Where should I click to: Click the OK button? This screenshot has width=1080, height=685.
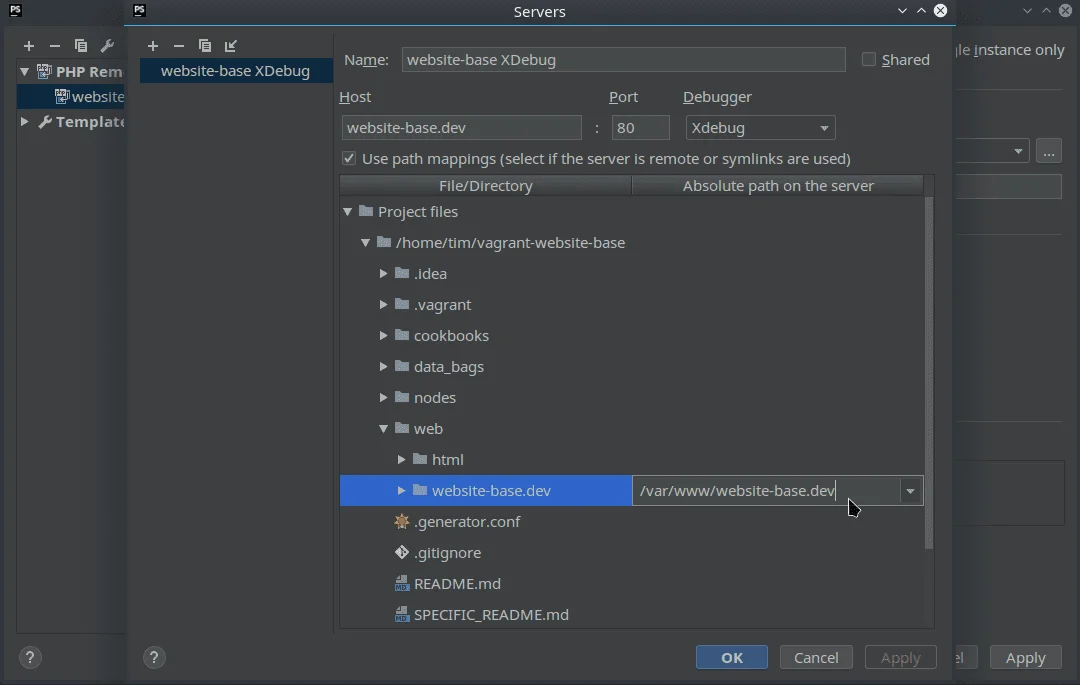732,657
